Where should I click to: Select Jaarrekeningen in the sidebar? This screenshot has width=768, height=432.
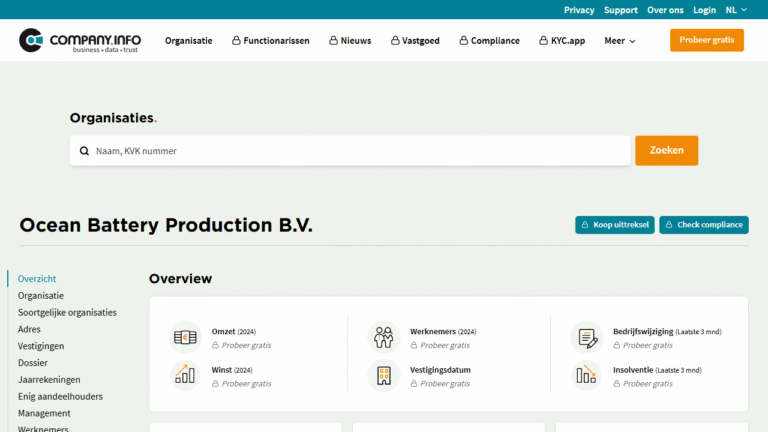tap(49, 380)
